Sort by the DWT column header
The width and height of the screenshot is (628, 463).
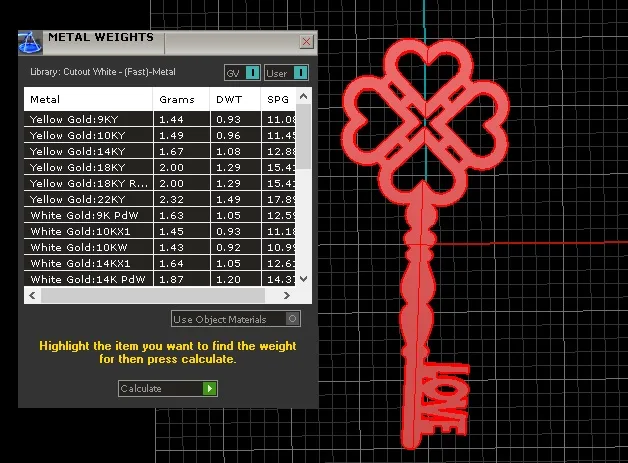coord(236,99)
